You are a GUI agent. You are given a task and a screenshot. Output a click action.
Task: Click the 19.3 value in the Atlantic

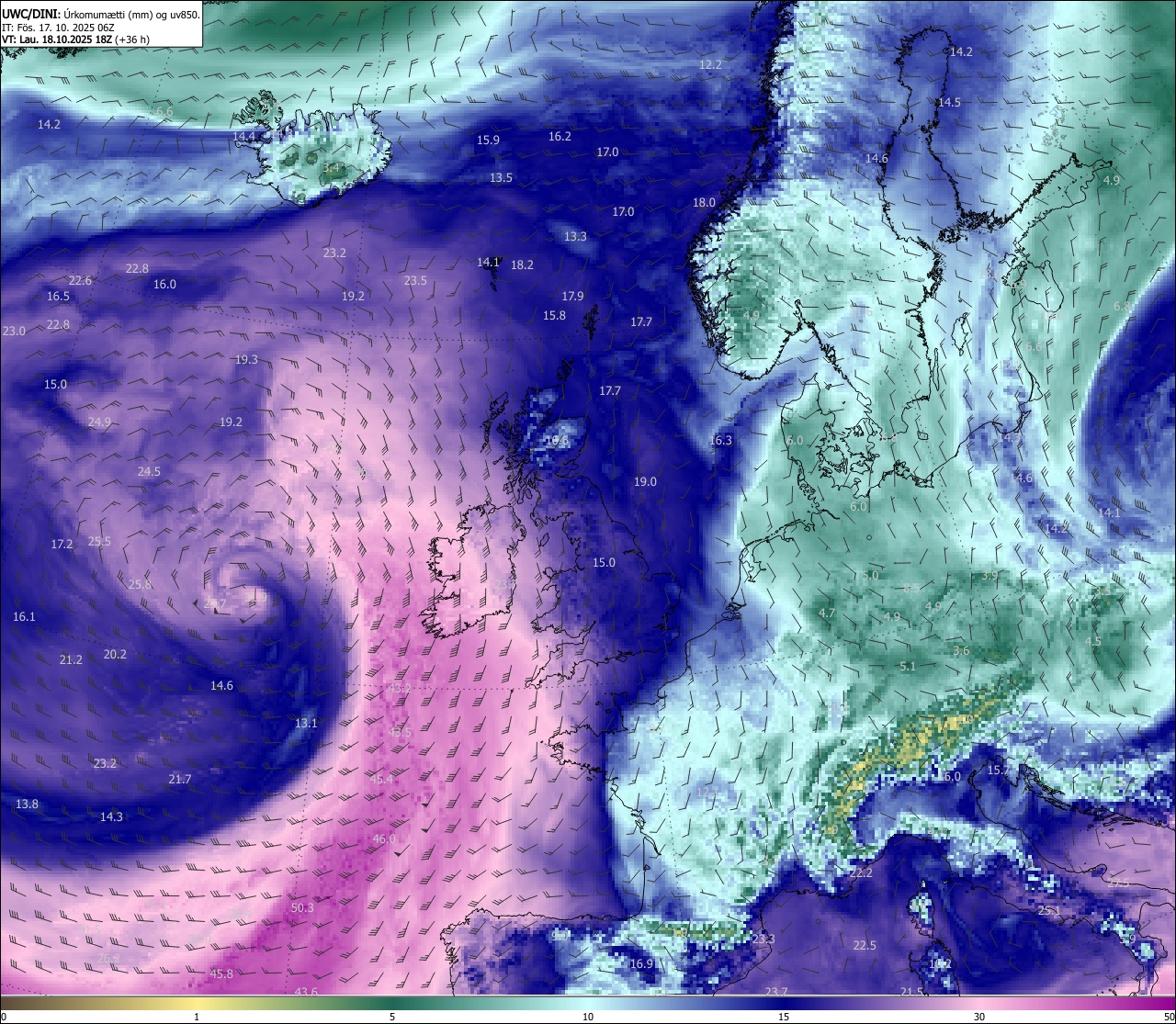(246, 360)
